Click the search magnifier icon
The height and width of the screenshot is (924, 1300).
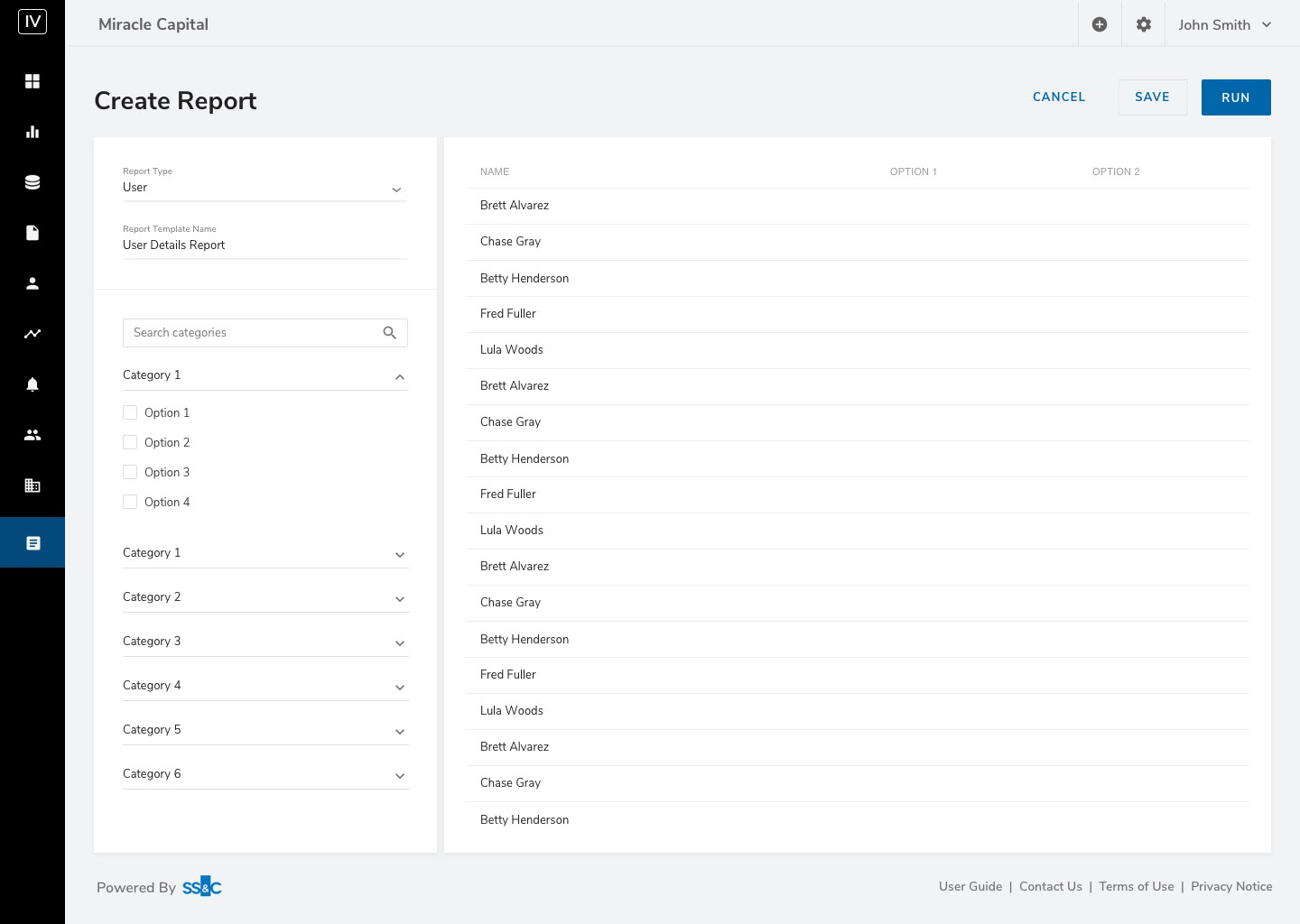389,333
